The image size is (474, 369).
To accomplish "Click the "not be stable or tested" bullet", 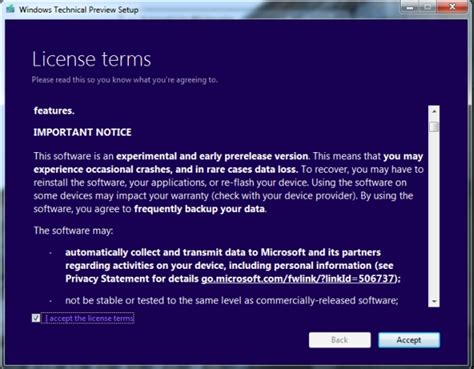I will point(232,301).
